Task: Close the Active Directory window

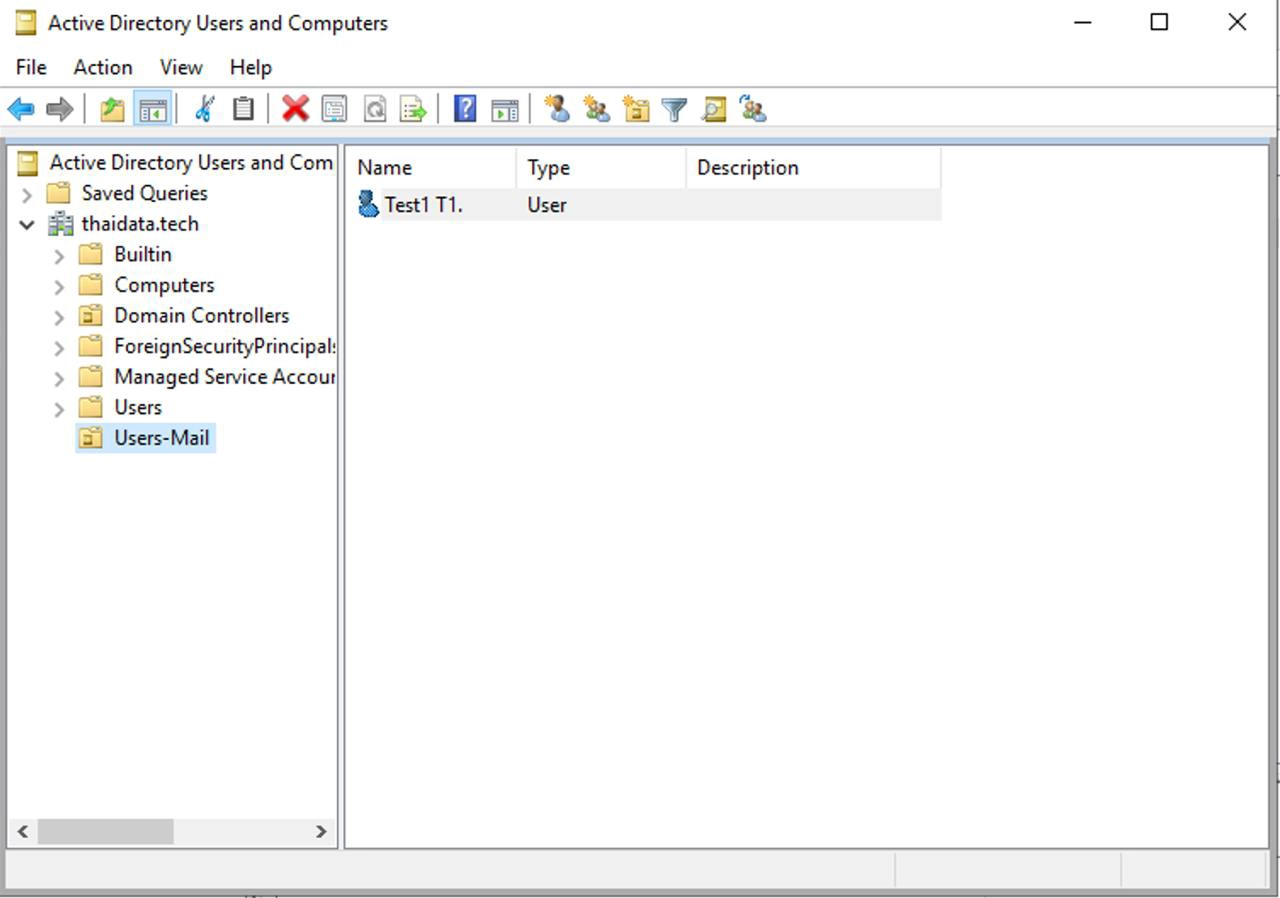Action: tap(1237, 22)
